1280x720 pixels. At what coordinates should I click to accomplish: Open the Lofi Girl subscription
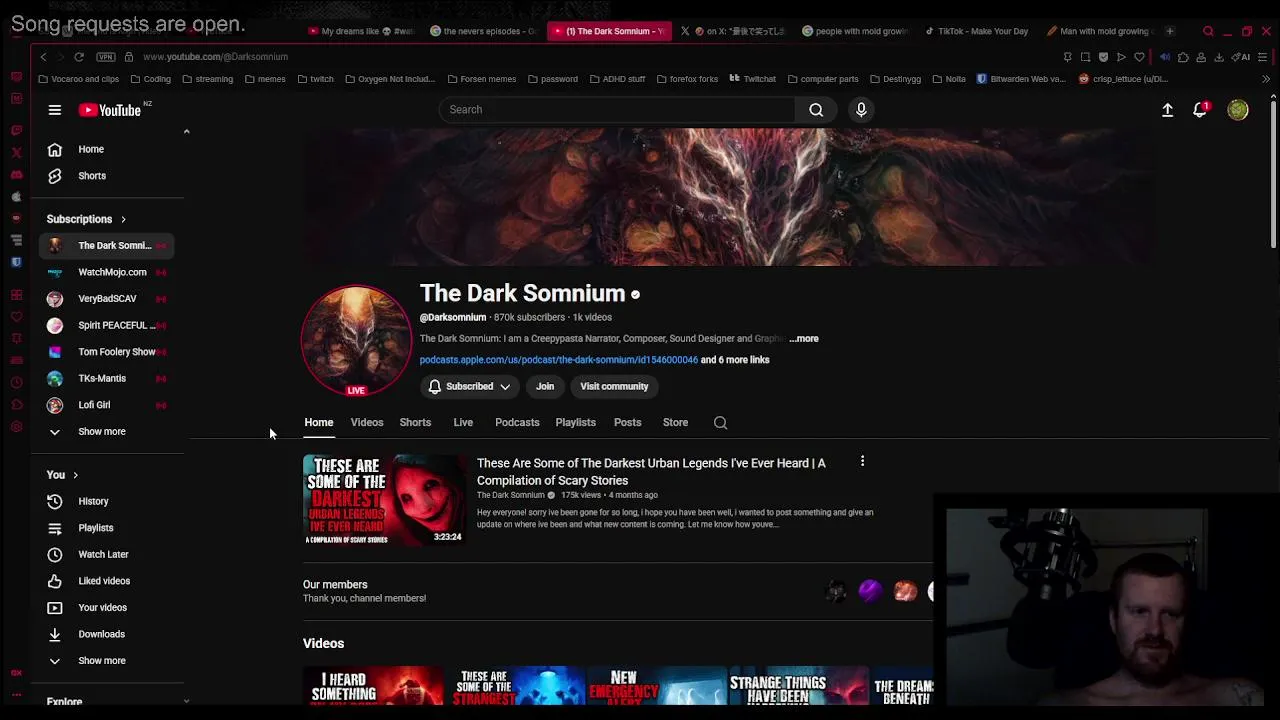coord(107,405)
